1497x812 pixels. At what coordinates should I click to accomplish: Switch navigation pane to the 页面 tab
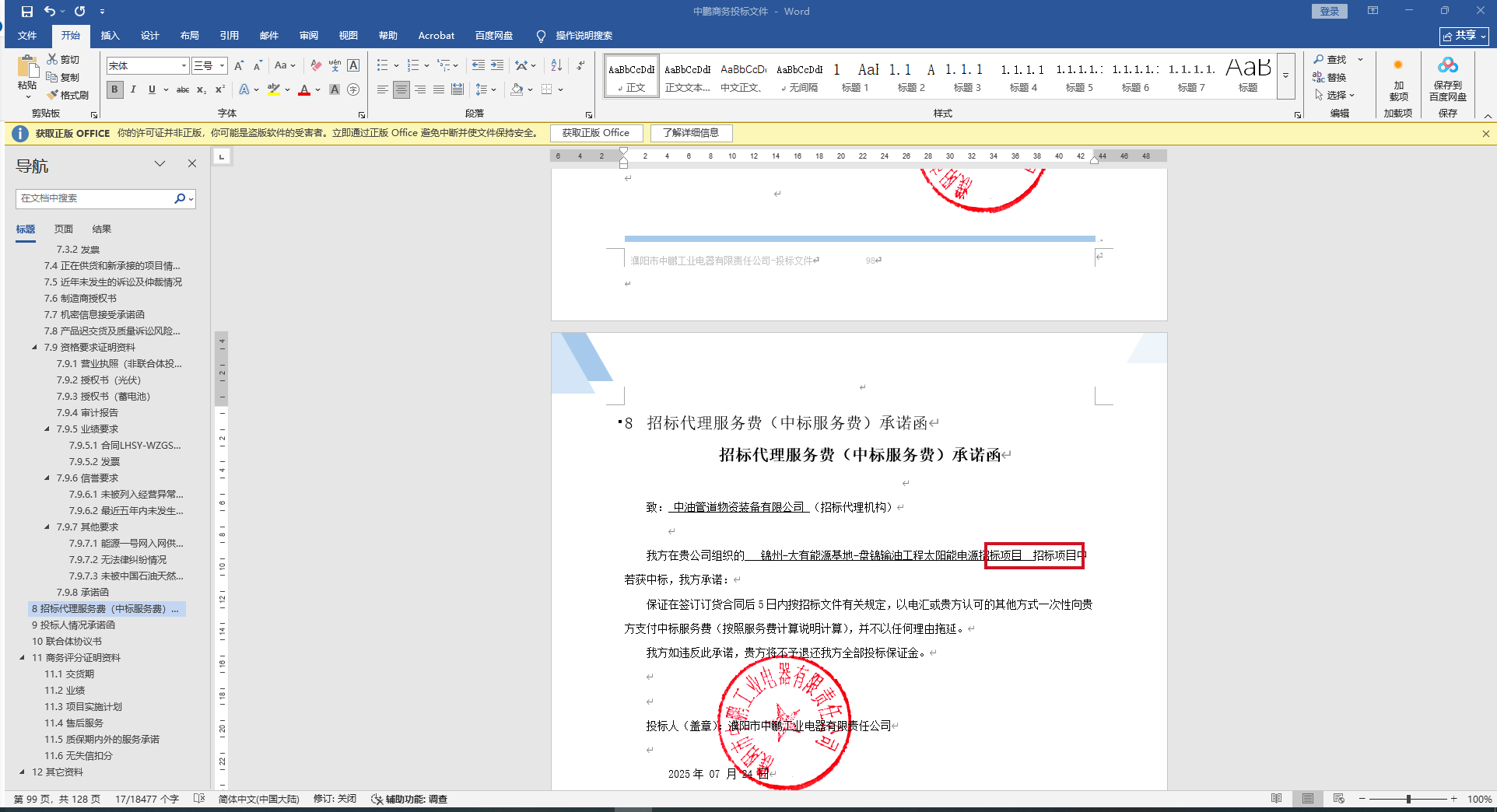(64, 229)
